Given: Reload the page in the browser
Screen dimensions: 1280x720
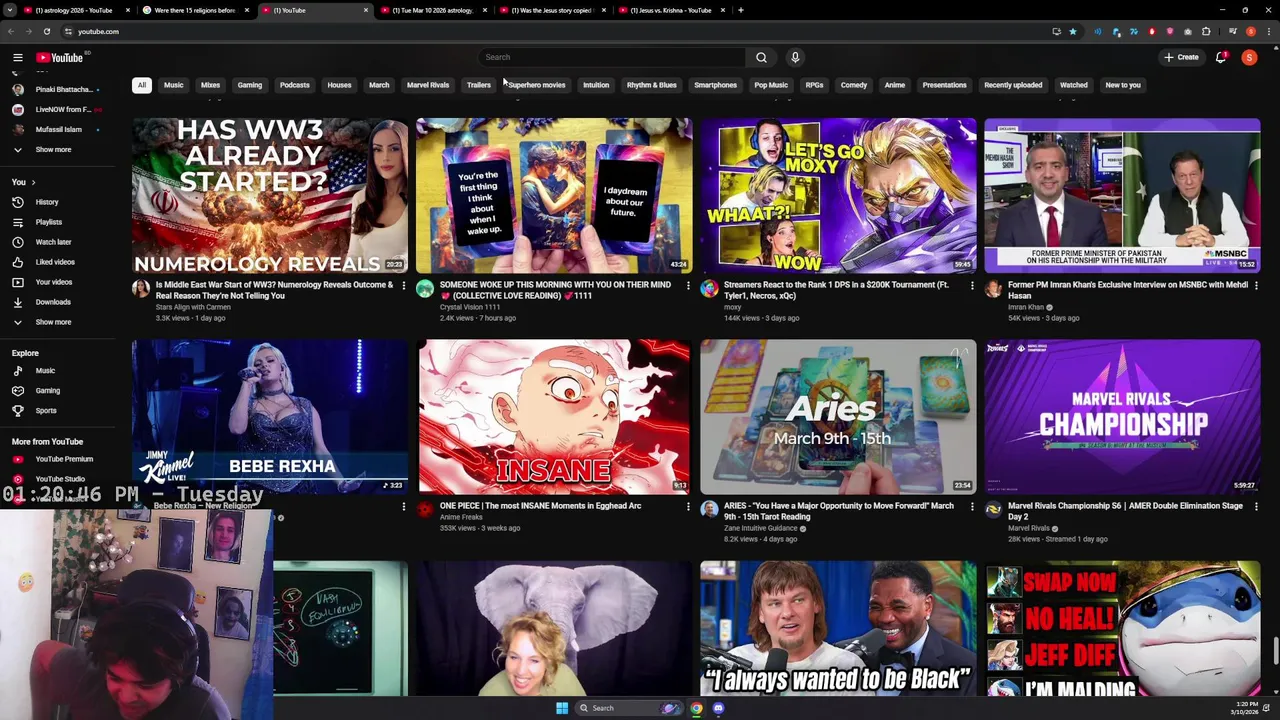Looking at the screenshot, I should pos(46,31).
